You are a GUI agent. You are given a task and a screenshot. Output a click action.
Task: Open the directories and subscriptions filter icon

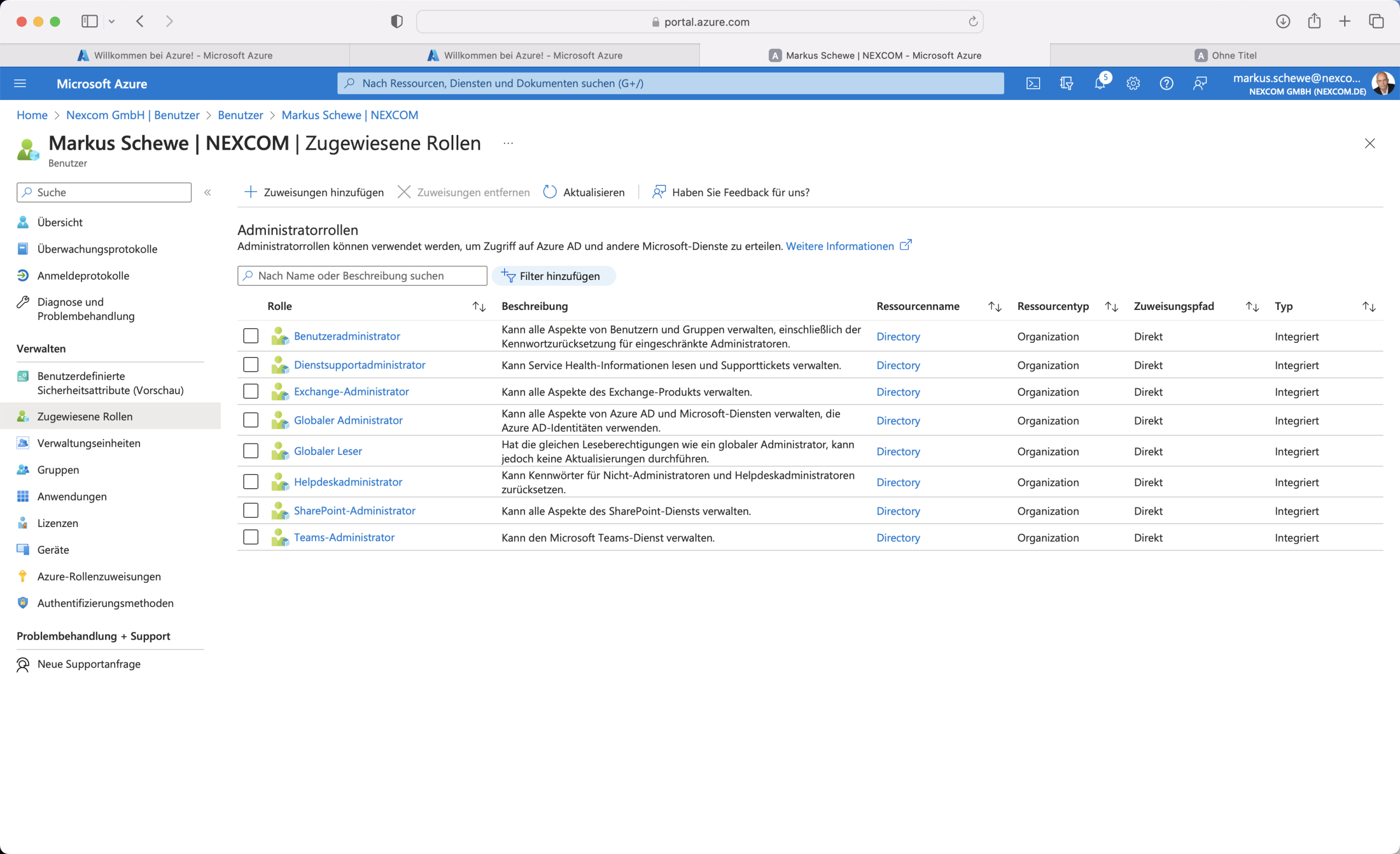1066,84
